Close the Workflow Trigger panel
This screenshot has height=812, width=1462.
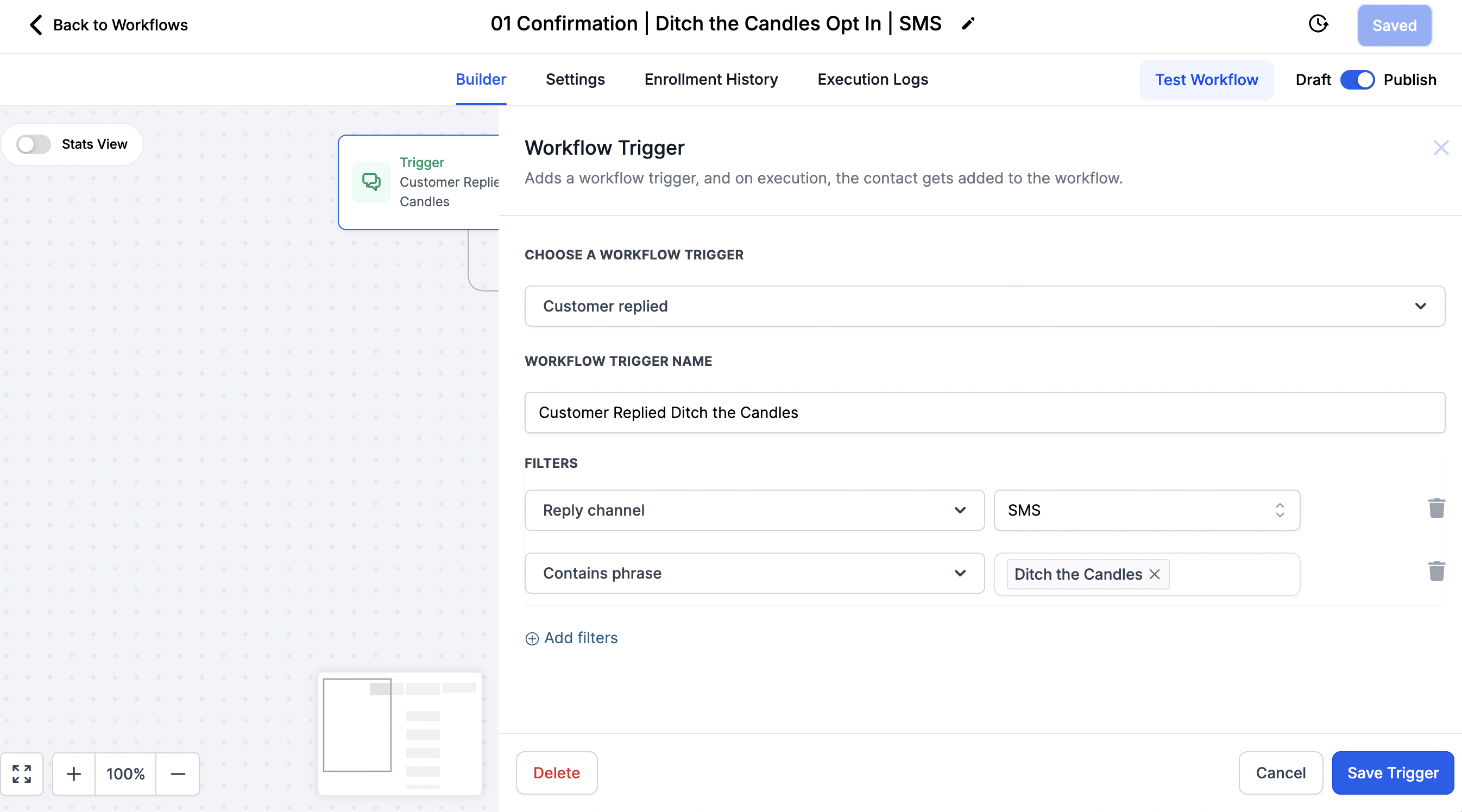point(1440,148)
